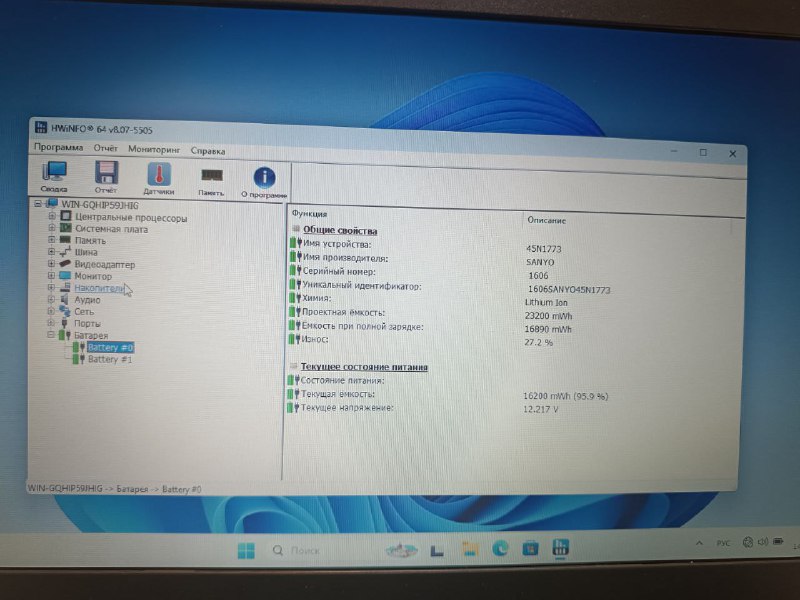The image size is (800, 600).
Task: Select Системная плата in the tree
Action: point(111,229)
